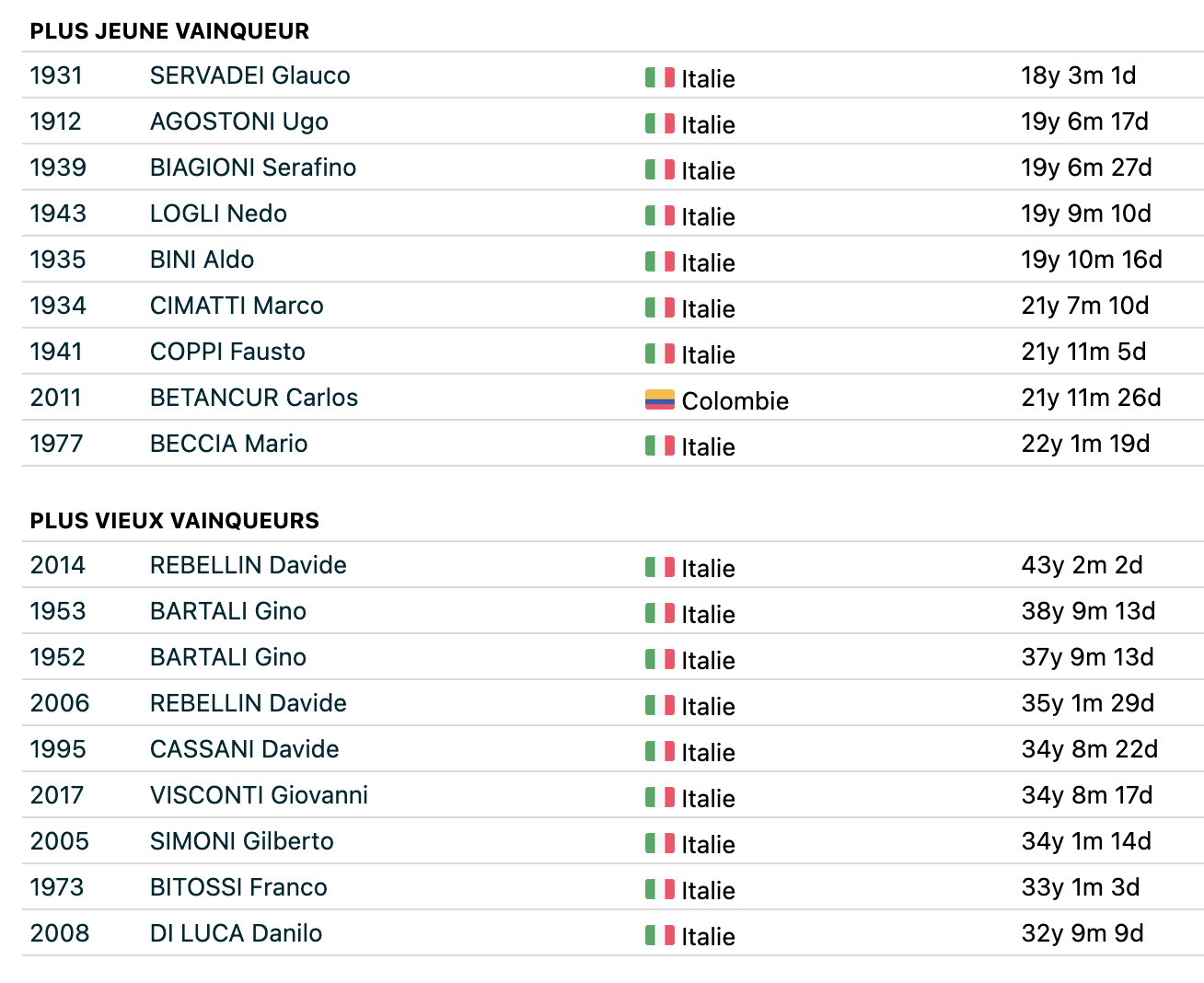Open the BETANCUR Carlos rider link

(x=253, y=398)
